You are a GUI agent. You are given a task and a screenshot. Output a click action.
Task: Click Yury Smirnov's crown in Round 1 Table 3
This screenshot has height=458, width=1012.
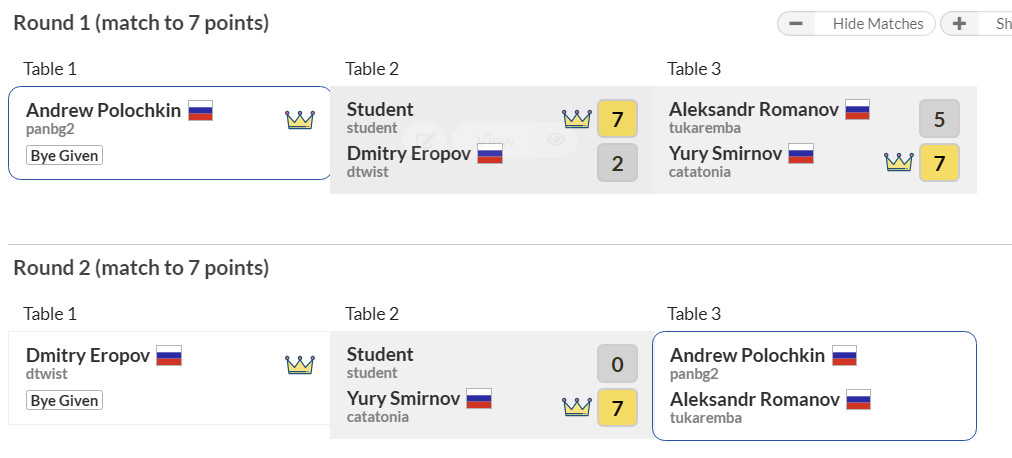pyautogui.click(x=899, y=162)
